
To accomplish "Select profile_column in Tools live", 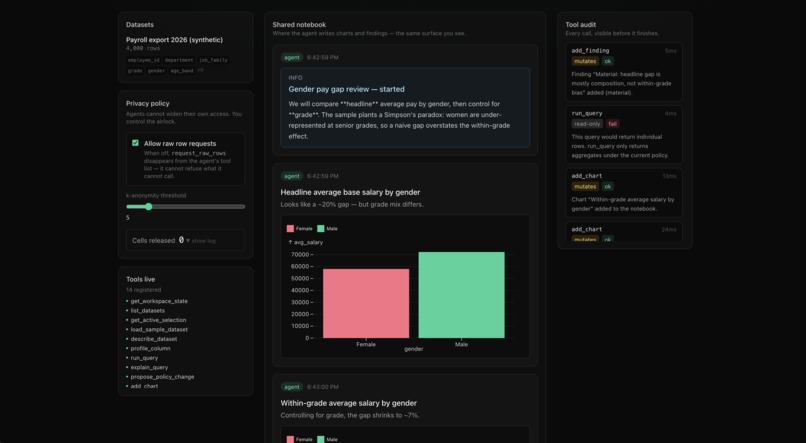I will point(150,348).
